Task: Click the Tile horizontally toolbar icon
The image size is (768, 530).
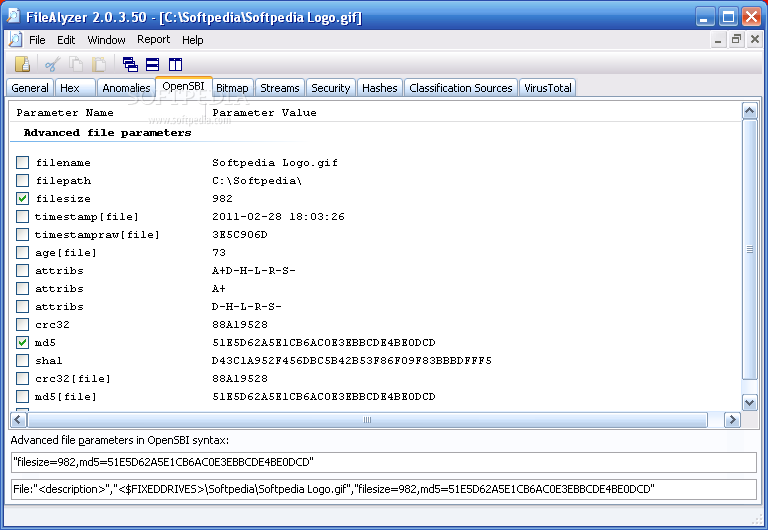Action: [153, 64]
